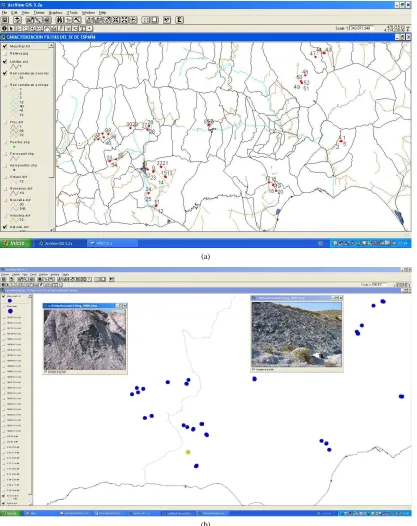Click blue dot symbol of first lower-legend theme
The image size is (417, 526).
coord(10,301)
